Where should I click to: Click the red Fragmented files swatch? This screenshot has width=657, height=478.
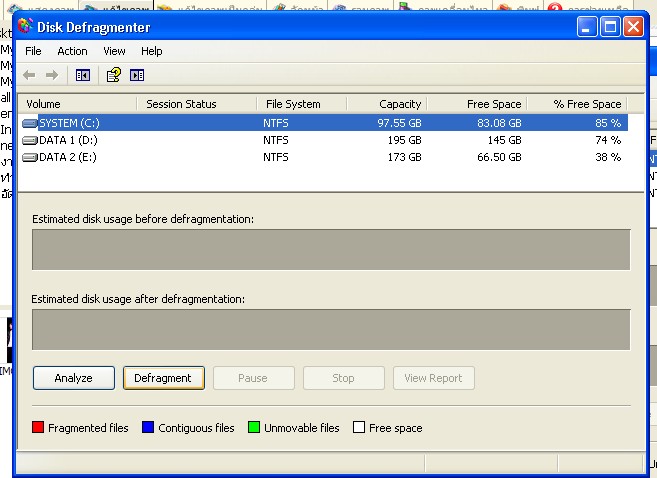38,427
